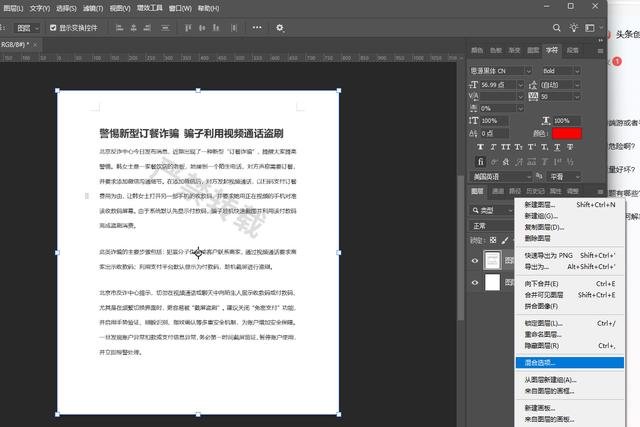640x427 pixels.
Task: Switch to the 段落 panel tab
Action: pos(573,49)
